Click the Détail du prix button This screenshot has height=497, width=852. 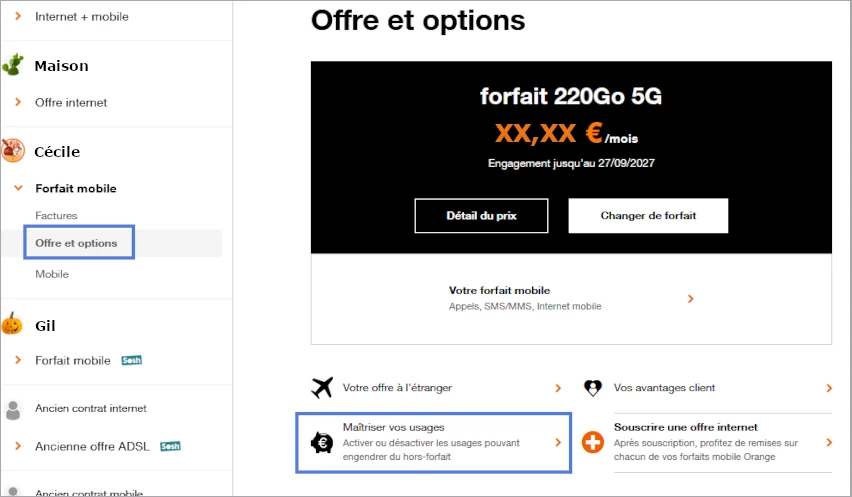tap(481, 215)
